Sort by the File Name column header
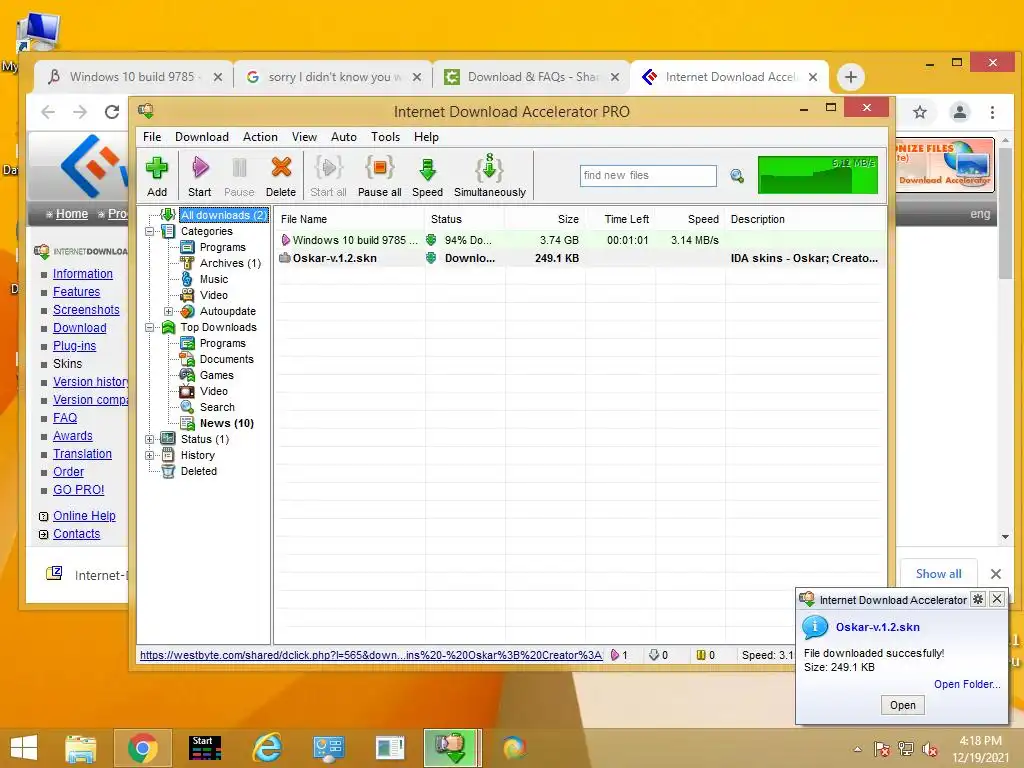Viewport: 1024px width, 768px height. click(x=350, y=219)
